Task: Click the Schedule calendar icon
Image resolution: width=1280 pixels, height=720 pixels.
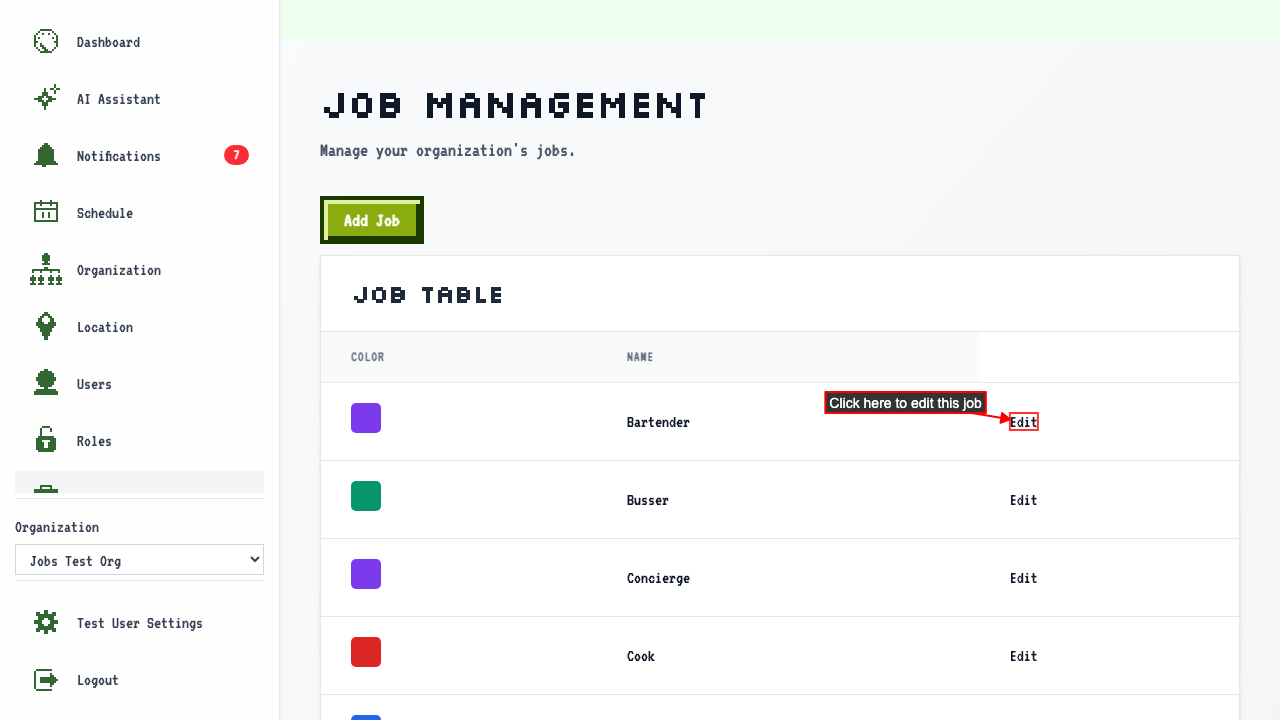Action: 46,212
